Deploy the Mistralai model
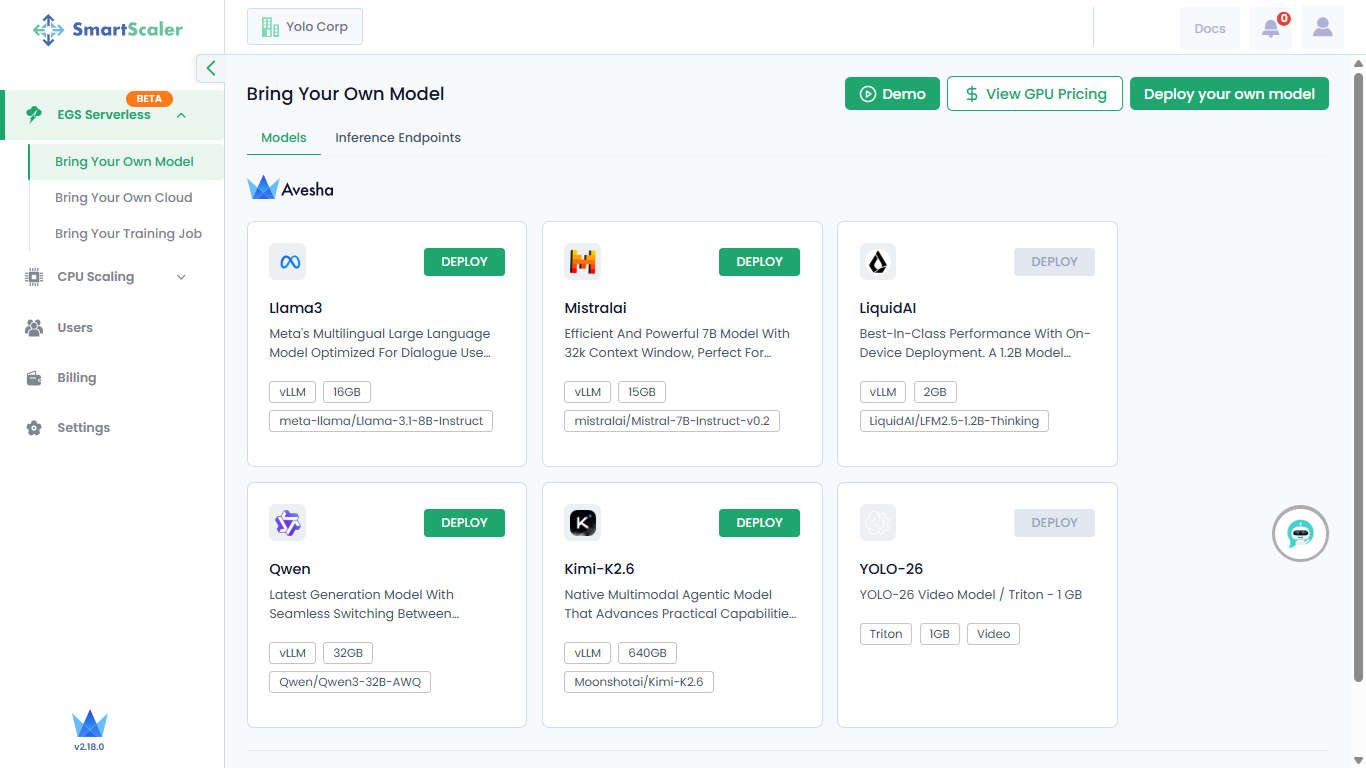1366x768 pixels. pyautogui.click(x=759, y=262)
